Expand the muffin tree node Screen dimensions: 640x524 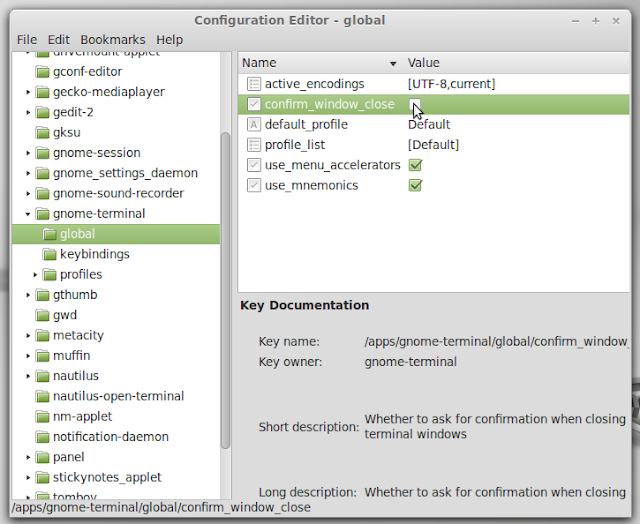(28, 356)
